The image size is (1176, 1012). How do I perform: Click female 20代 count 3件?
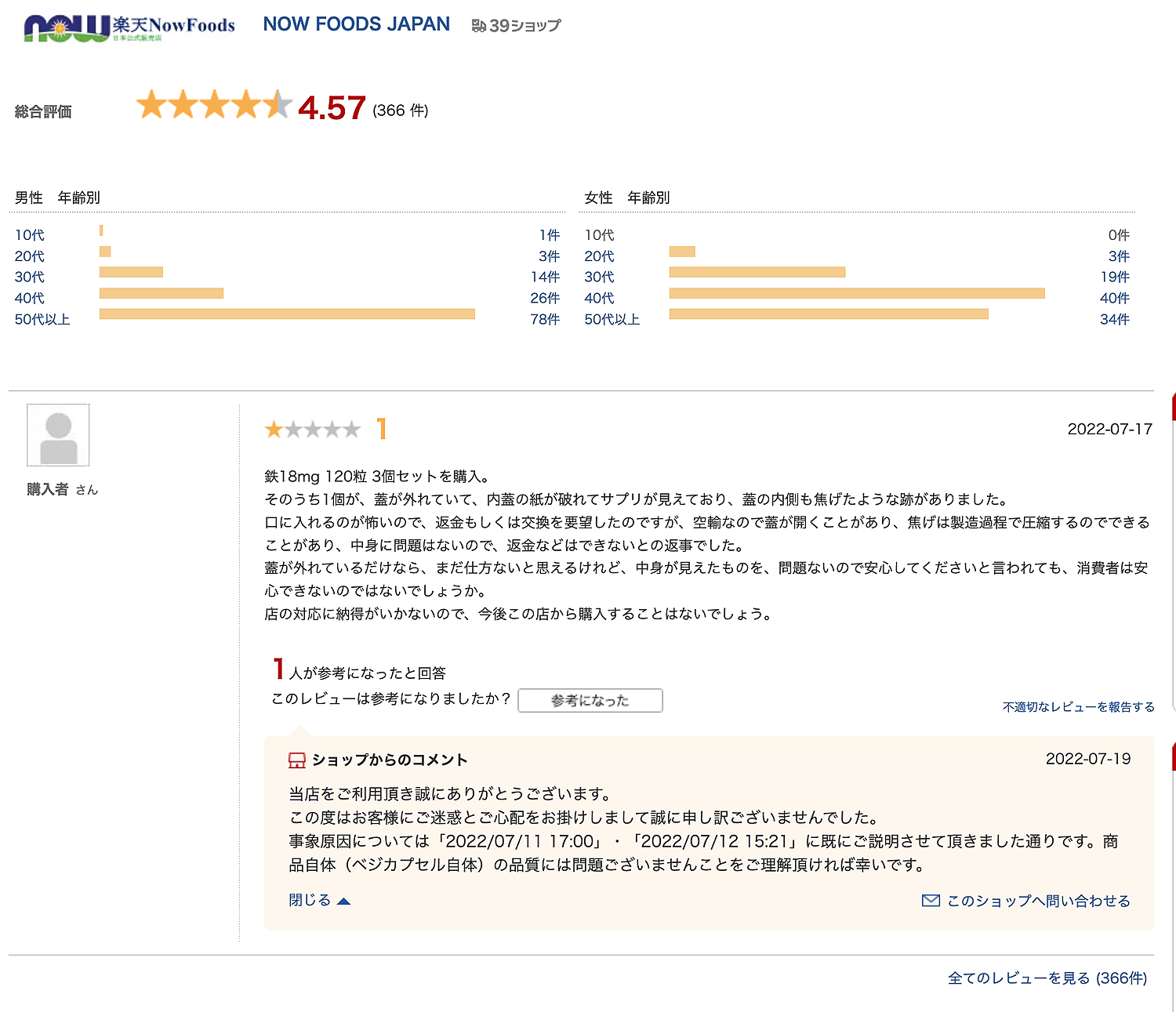tap(1119, 256)
